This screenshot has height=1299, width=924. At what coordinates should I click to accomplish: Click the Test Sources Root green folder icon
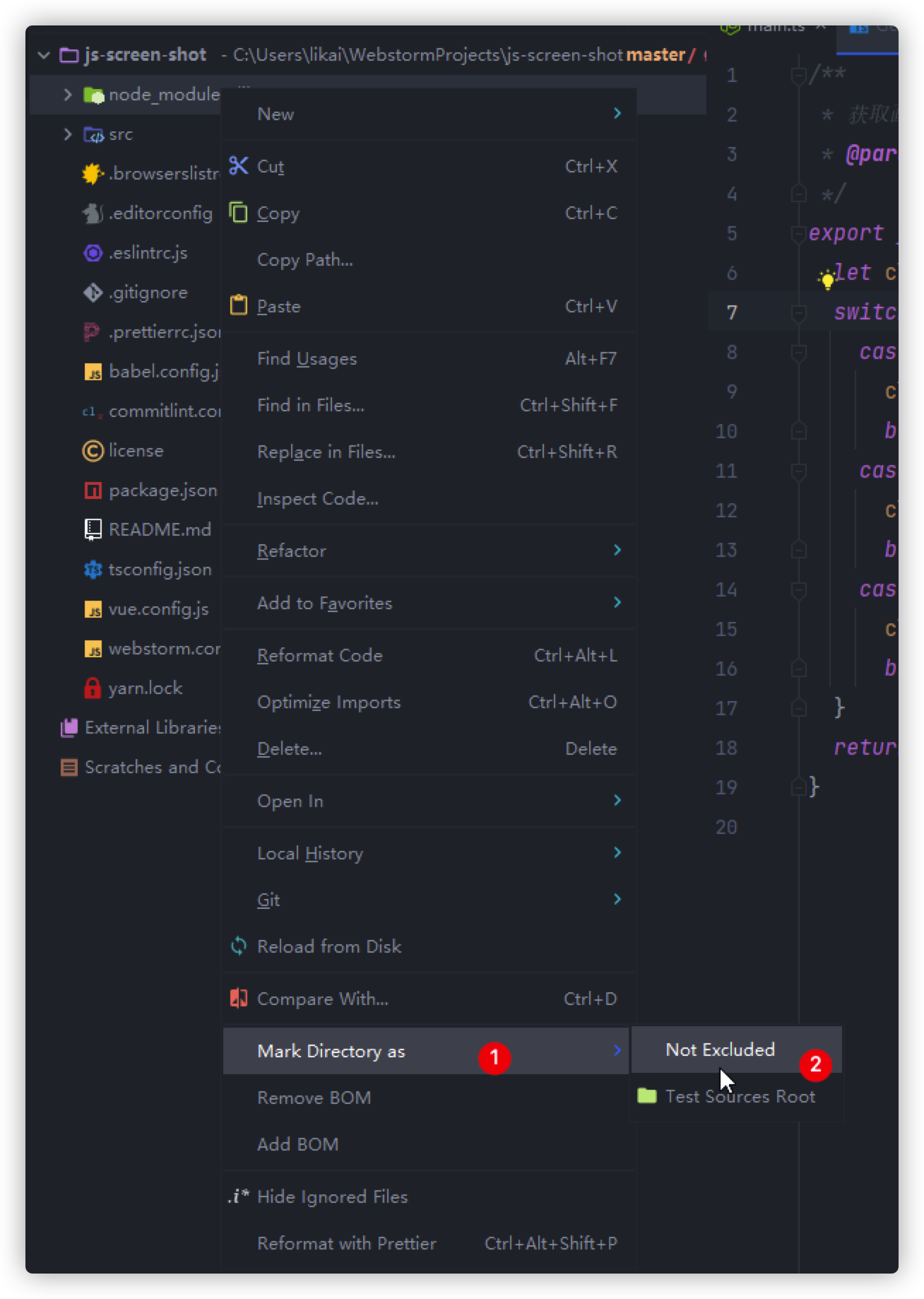[647, 1095]
